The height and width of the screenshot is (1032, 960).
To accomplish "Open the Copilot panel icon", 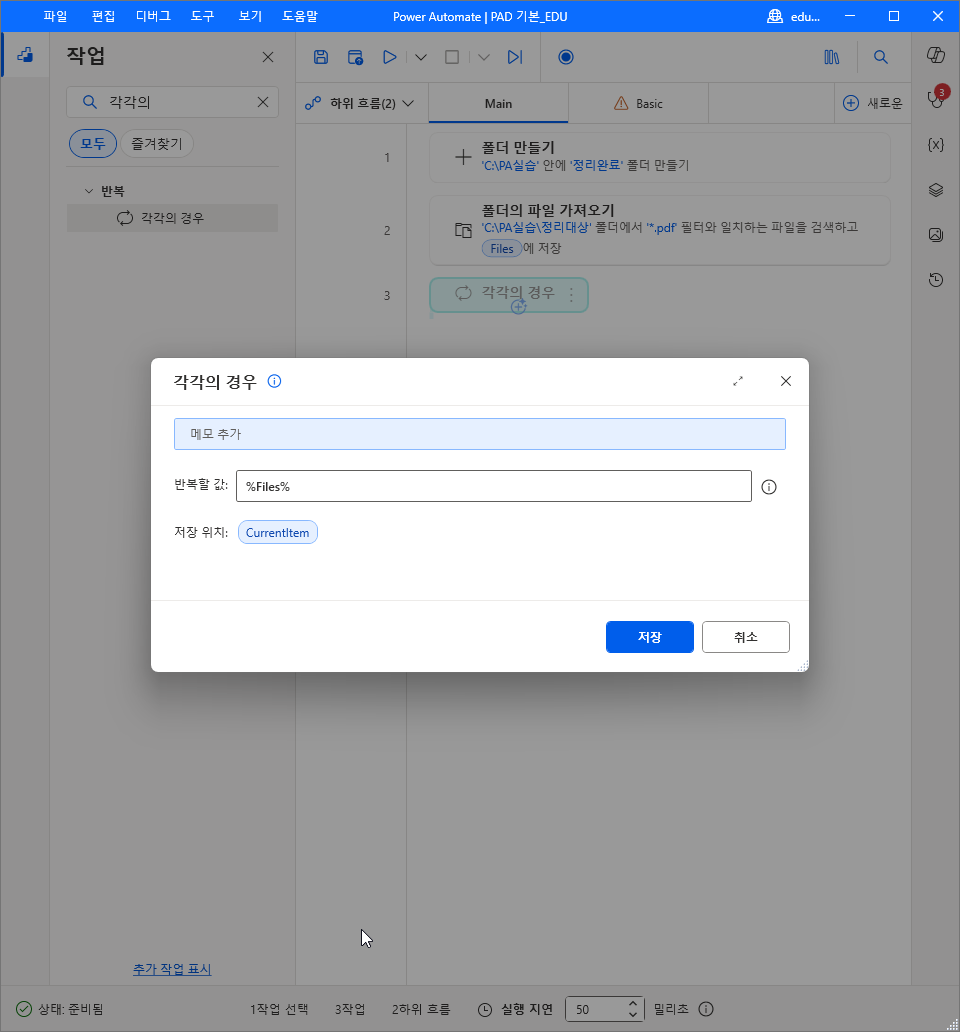I will click(936, 55).
